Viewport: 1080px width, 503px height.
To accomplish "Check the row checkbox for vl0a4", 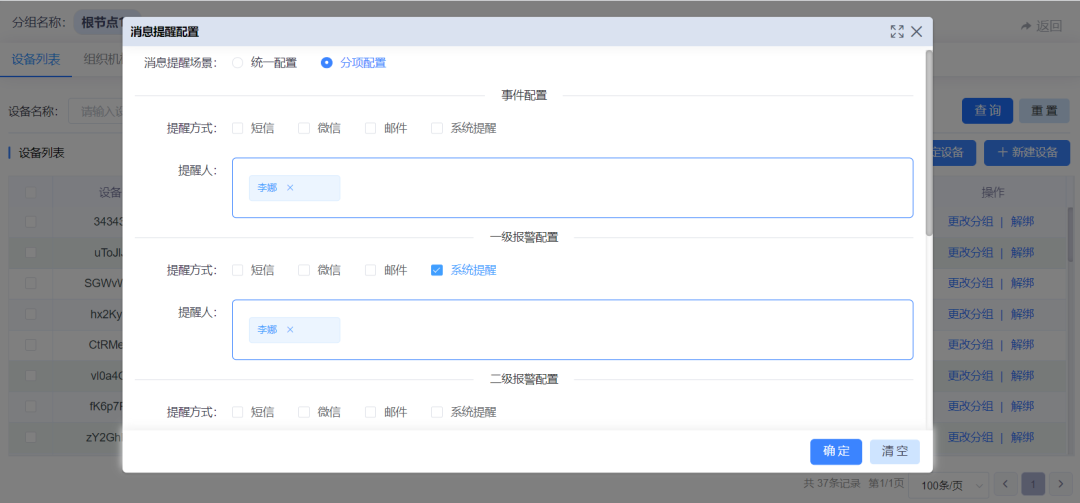I will [x=30, y=376].
